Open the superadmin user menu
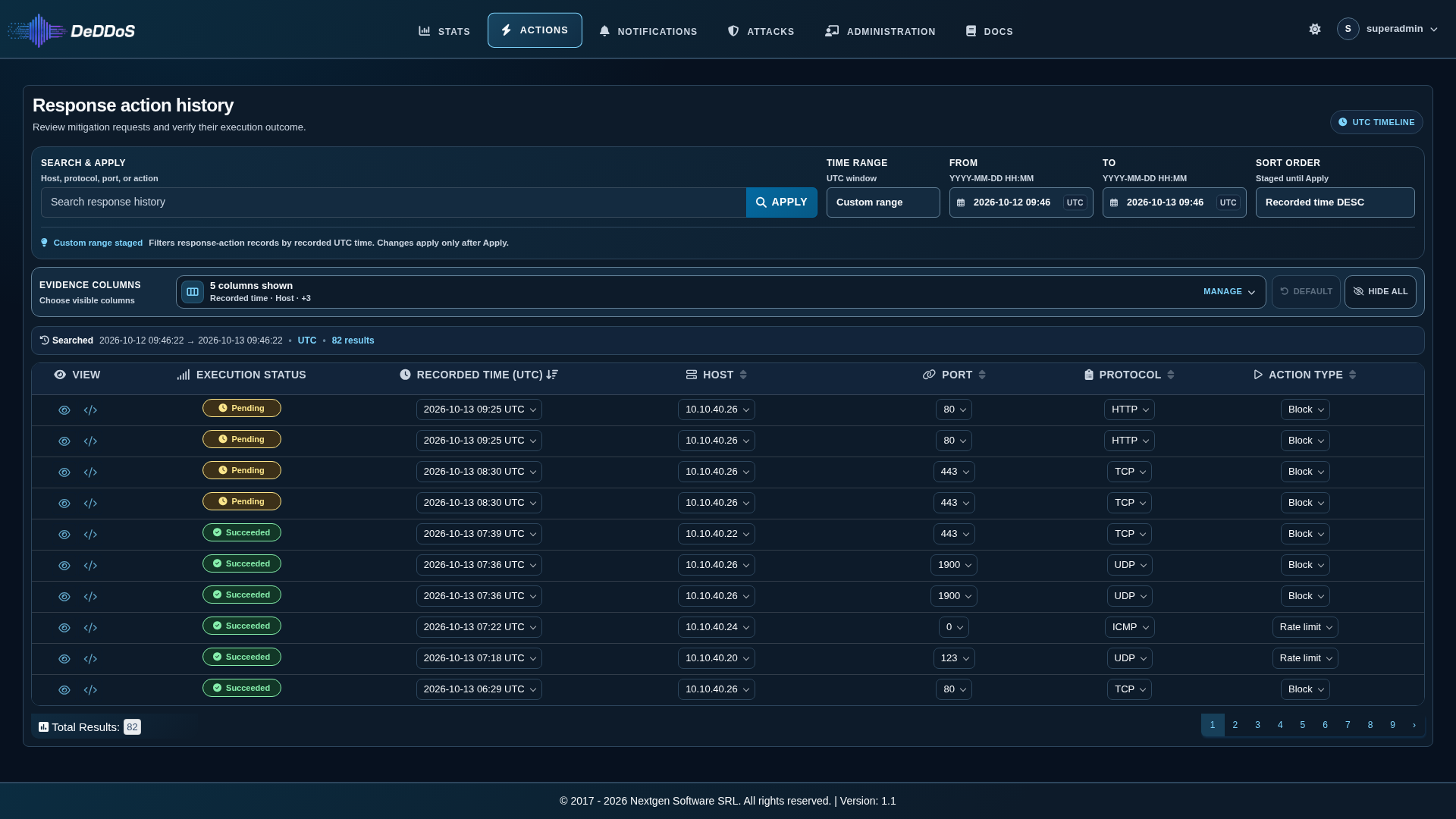 click(1388, 29)
